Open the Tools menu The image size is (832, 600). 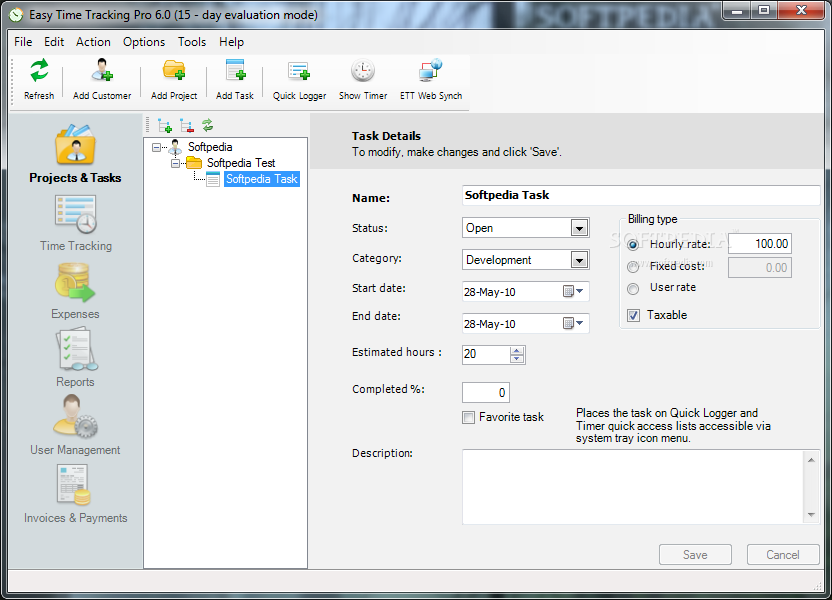[x=192, y=42]
